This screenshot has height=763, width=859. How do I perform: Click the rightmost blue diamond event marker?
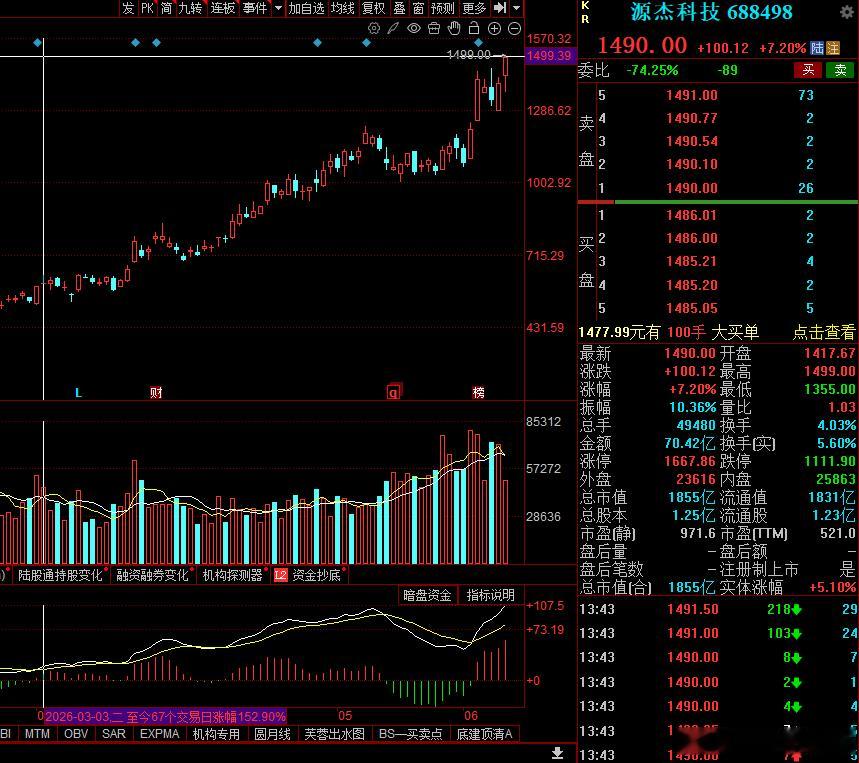point(478,42)
